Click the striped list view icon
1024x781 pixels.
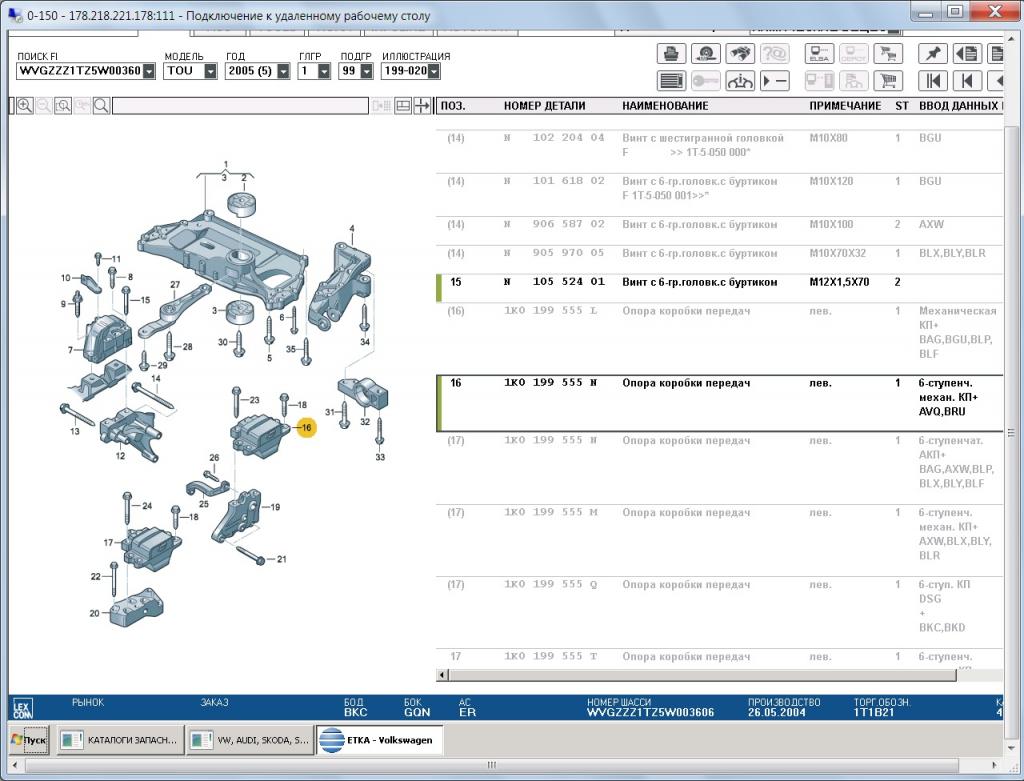671,81
